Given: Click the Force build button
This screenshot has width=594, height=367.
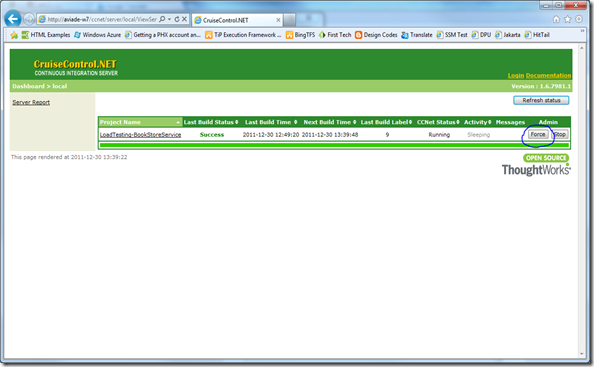Looking at the screenshot, I should pyautogui.click(x=538, y=134).
